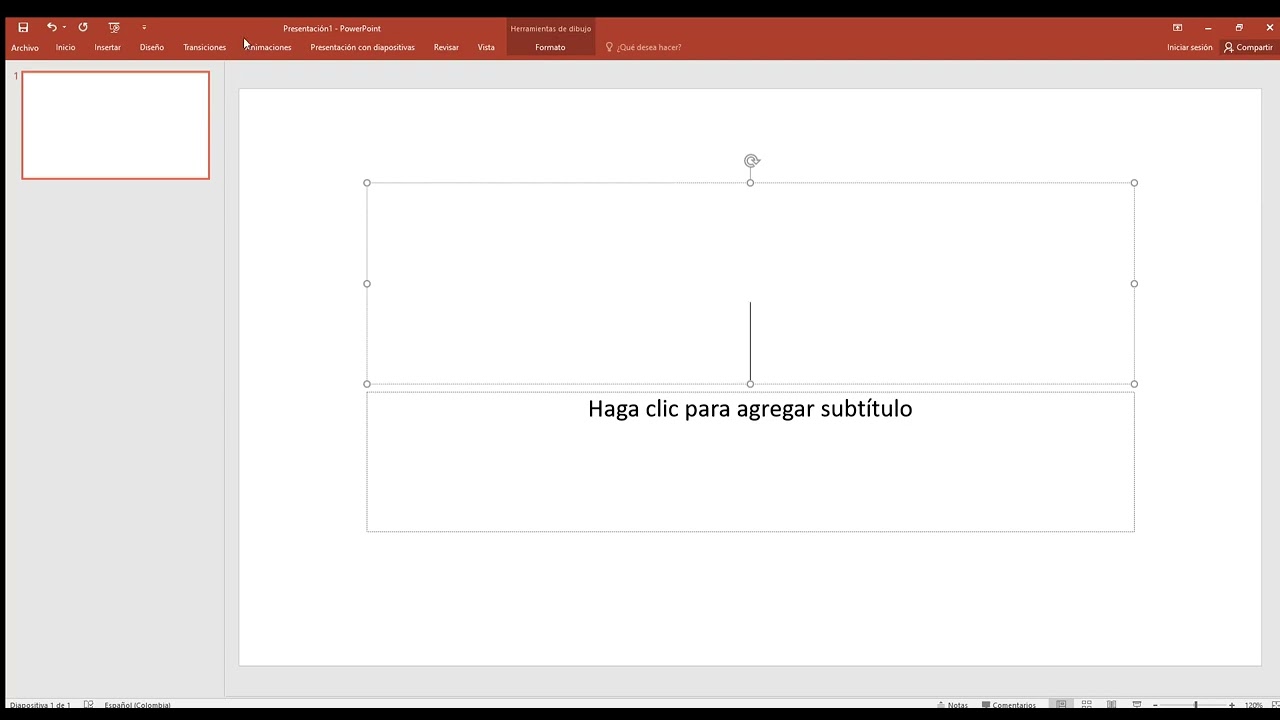Select the Transiciones tab

pyautogui.click(x=205, y=48)
